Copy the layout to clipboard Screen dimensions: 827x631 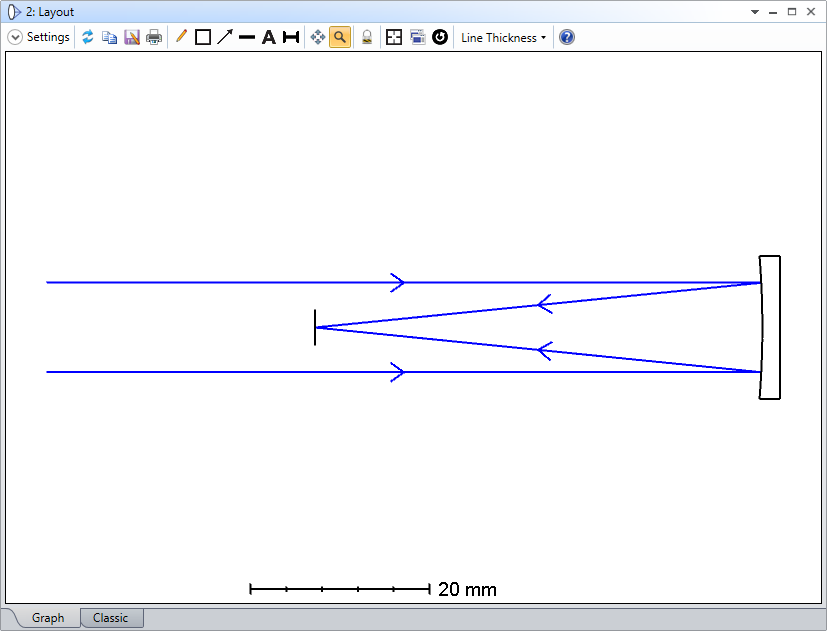(110, 37)
